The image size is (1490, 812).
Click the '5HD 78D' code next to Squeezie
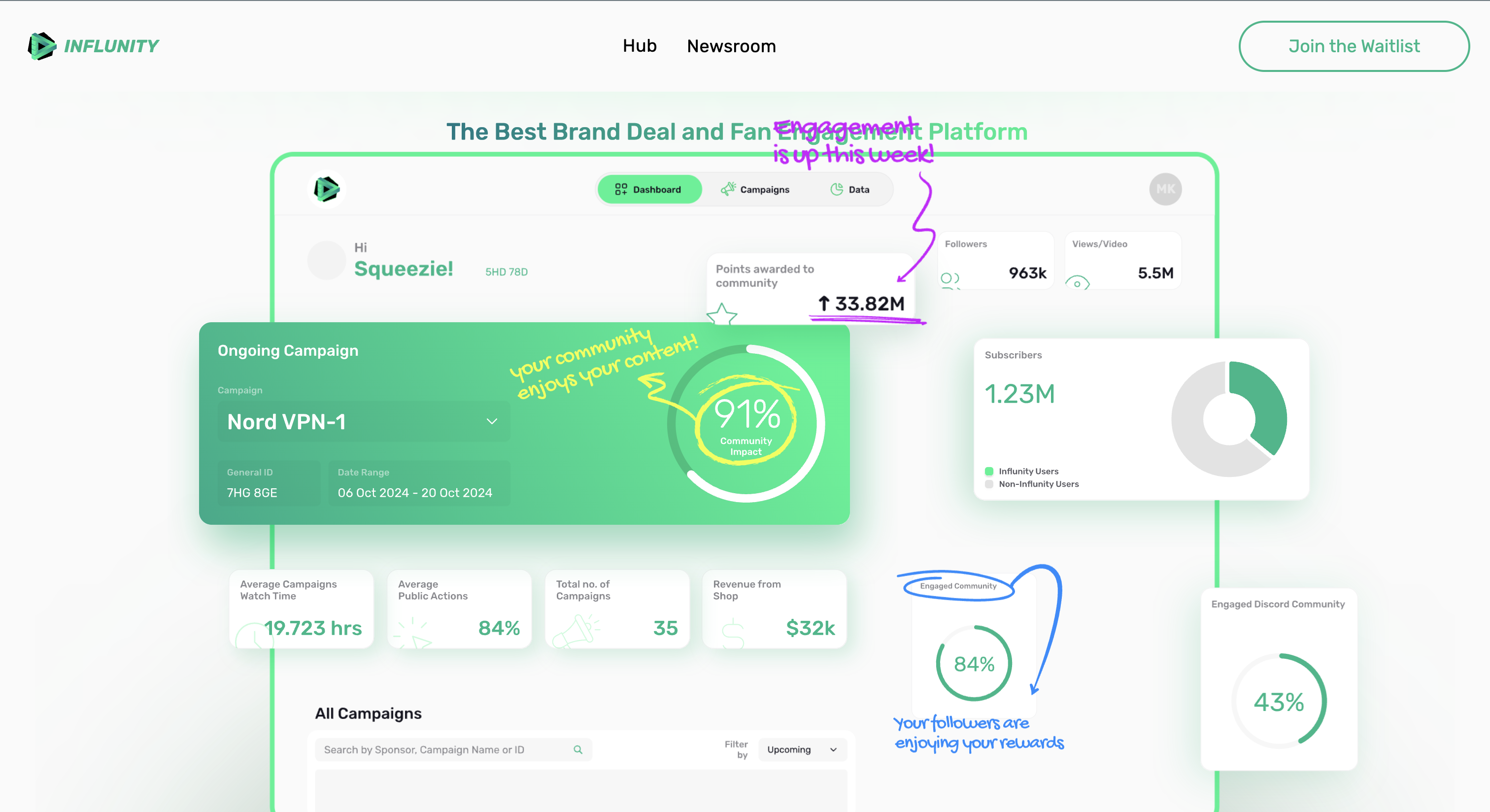[506, 272]
